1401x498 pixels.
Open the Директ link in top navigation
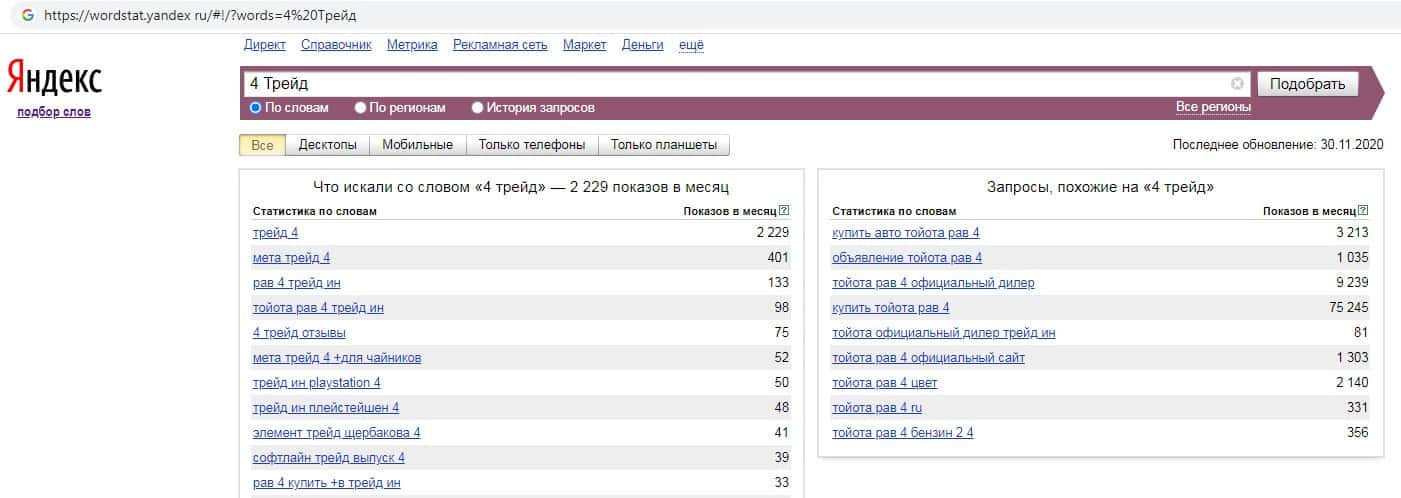click(264, 45)
